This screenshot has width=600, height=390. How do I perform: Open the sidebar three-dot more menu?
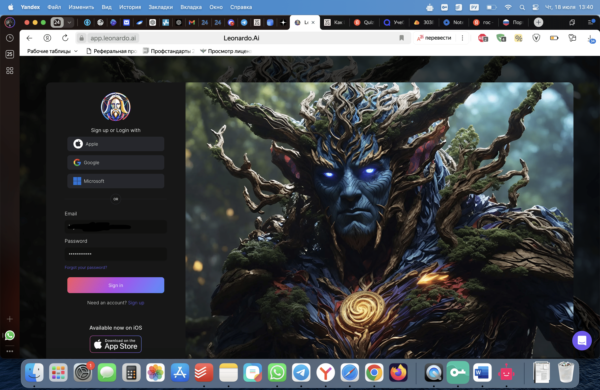pos(10,351)
